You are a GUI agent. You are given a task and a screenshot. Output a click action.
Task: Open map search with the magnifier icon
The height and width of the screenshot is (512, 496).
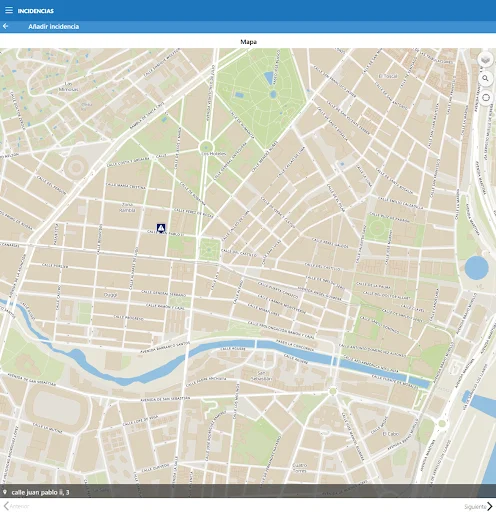[x=486, y=79]
